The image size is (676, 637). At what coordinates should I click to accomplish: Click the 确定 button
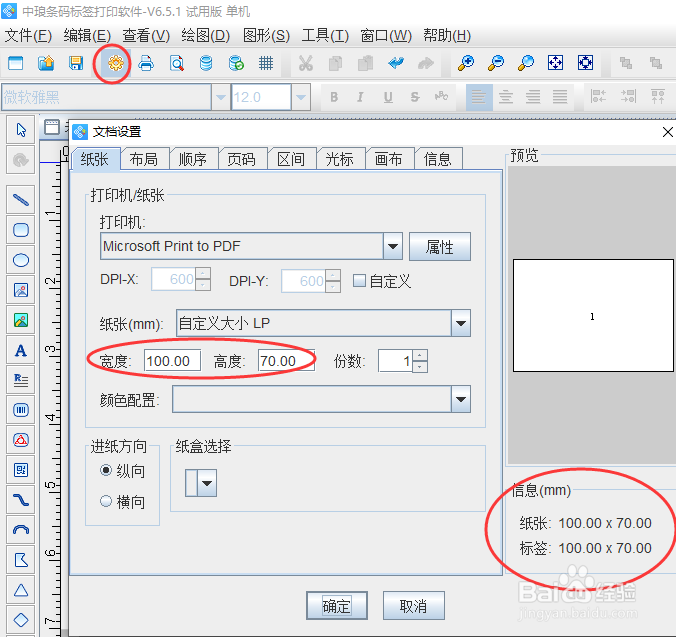337,606
